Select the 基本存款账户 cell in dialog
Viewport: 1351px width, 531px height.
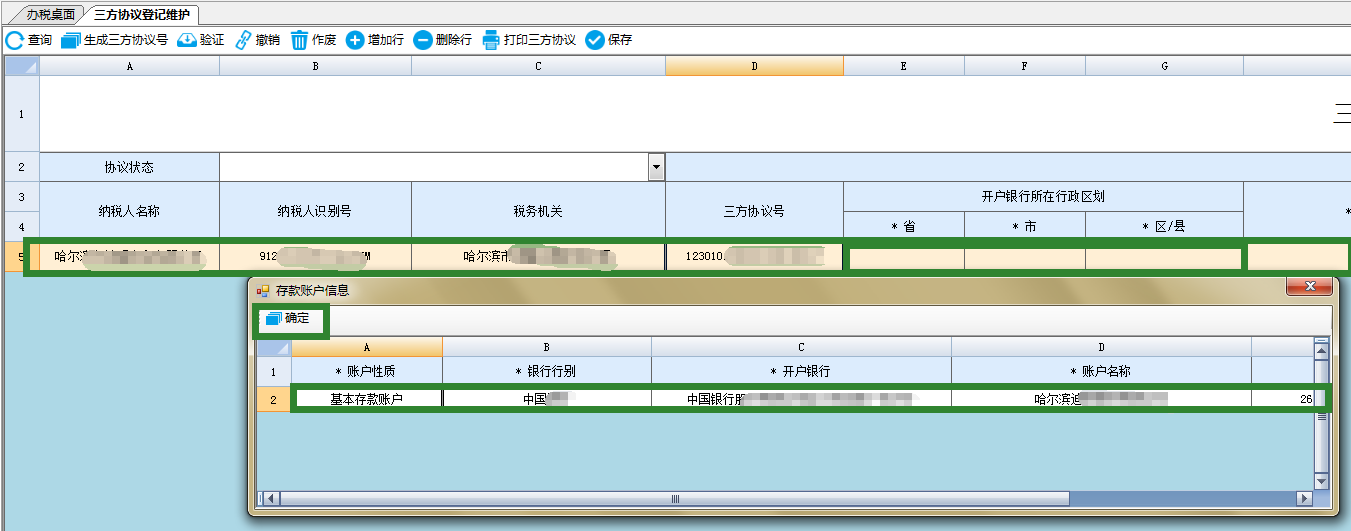367,399
